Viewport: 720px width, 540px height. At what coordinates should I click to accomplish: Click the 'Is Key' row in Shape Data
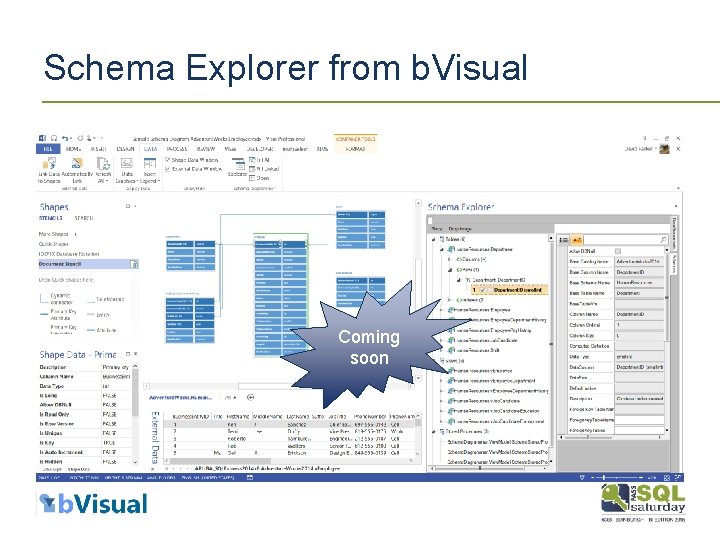click(85, 443)
